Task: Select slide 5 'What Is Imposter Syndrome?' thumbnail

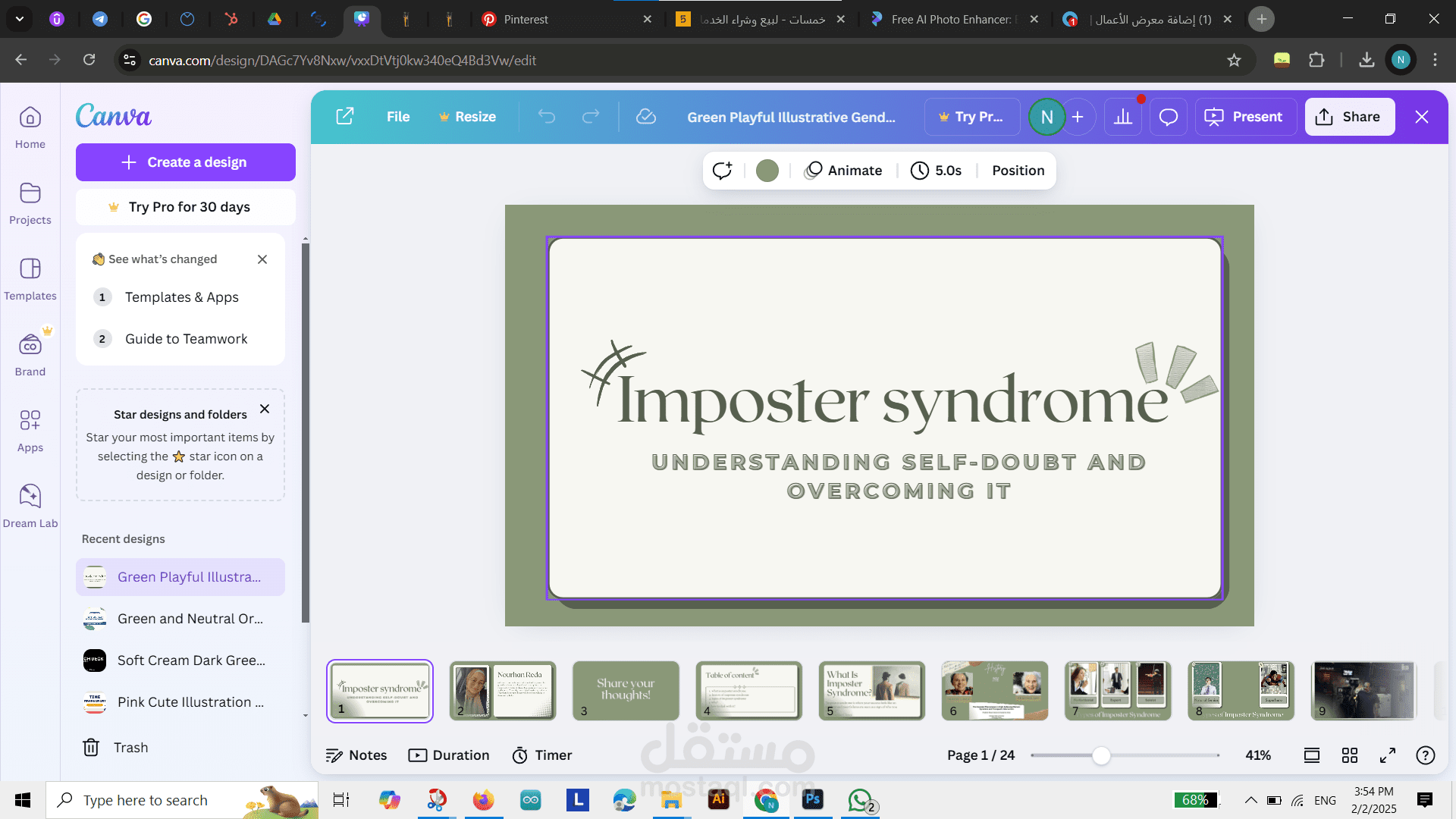Action: point(871,691)
